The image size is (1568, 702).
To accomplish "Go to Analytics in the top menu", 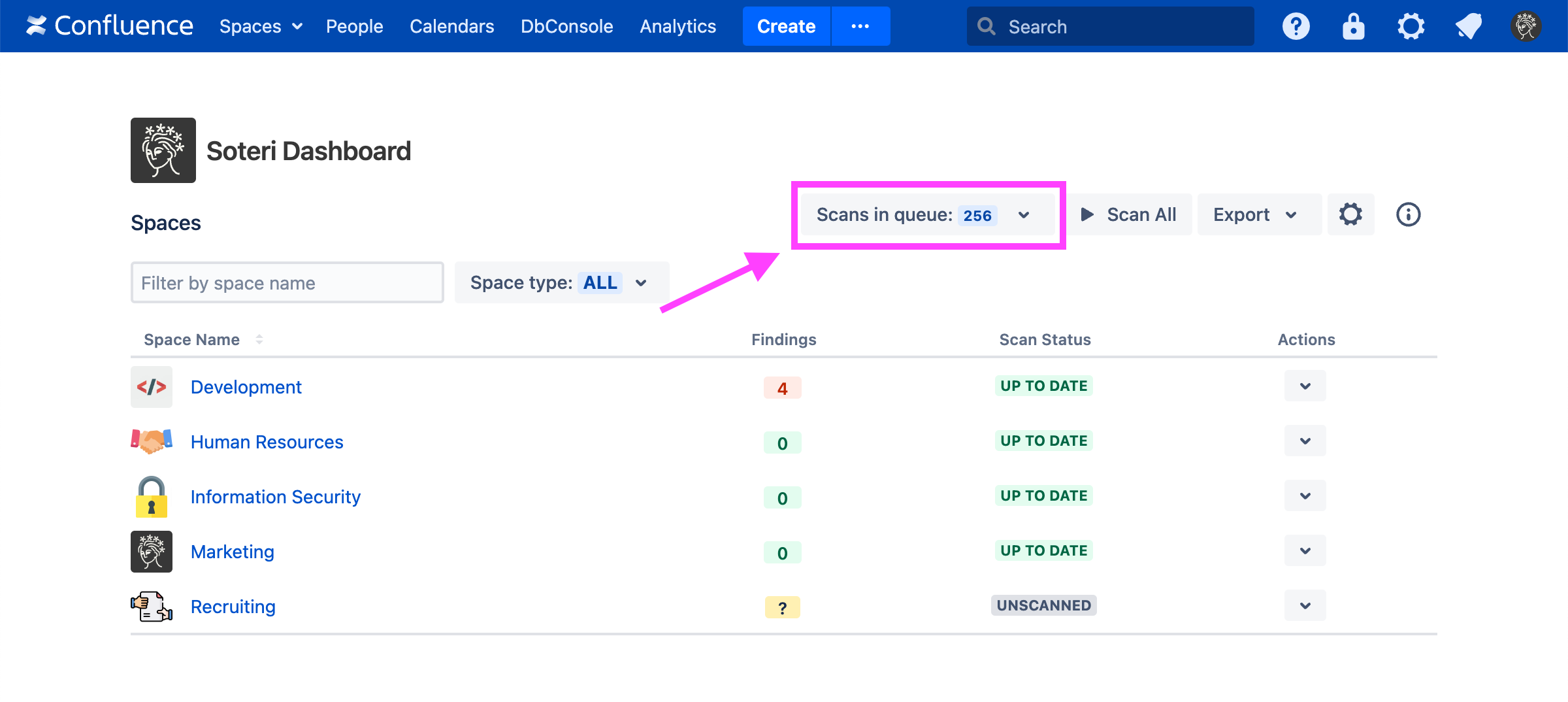I will coord(678,26).
